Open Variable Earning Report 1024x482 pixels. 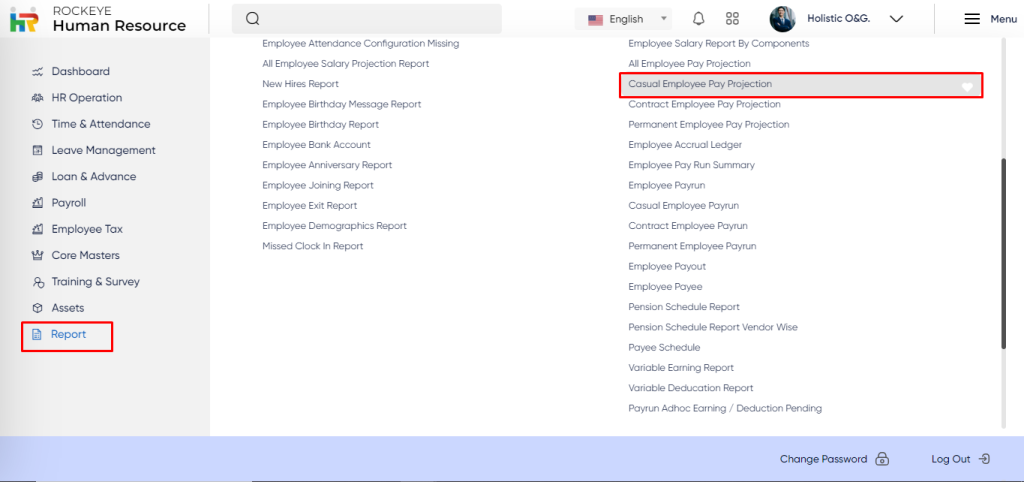coord(681,368)
